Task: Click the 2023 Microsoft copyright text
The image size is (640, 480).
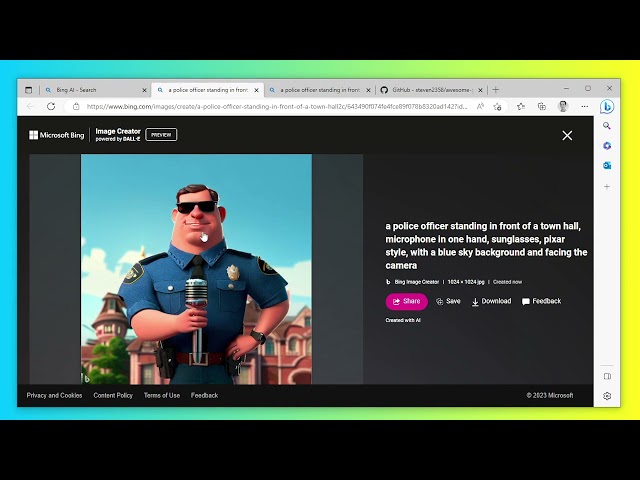Action: [x=550, y=396]
